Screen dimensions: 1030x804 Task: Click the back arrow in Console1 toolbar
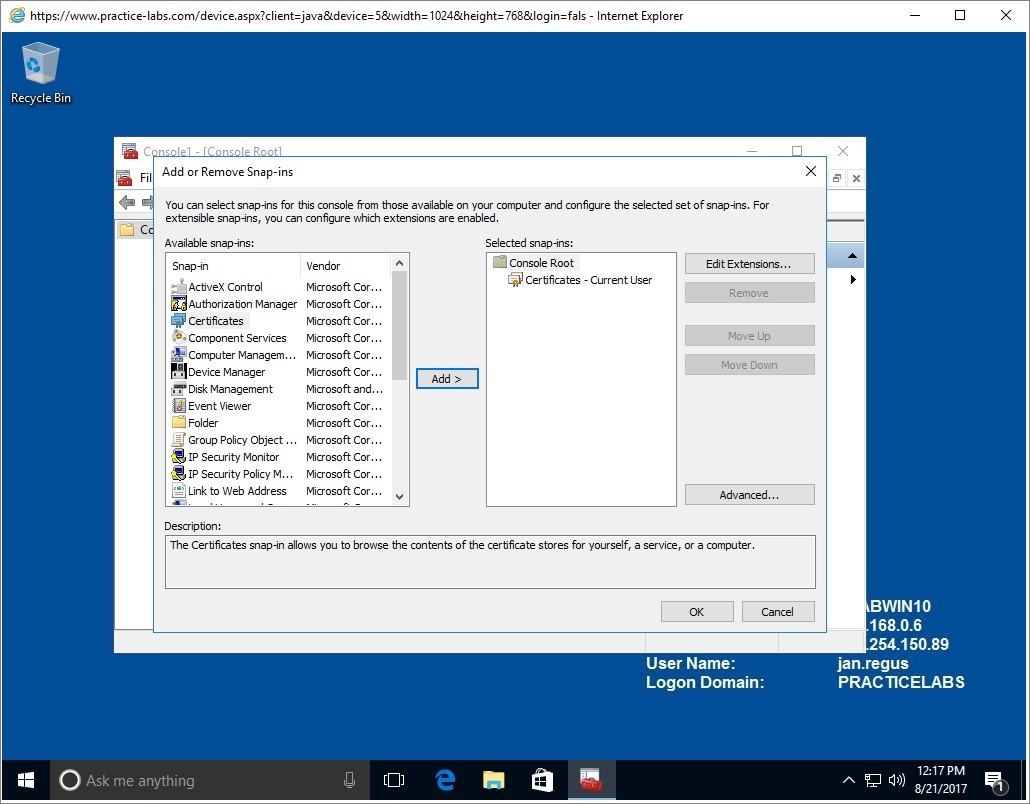click(x=127, y=203)
